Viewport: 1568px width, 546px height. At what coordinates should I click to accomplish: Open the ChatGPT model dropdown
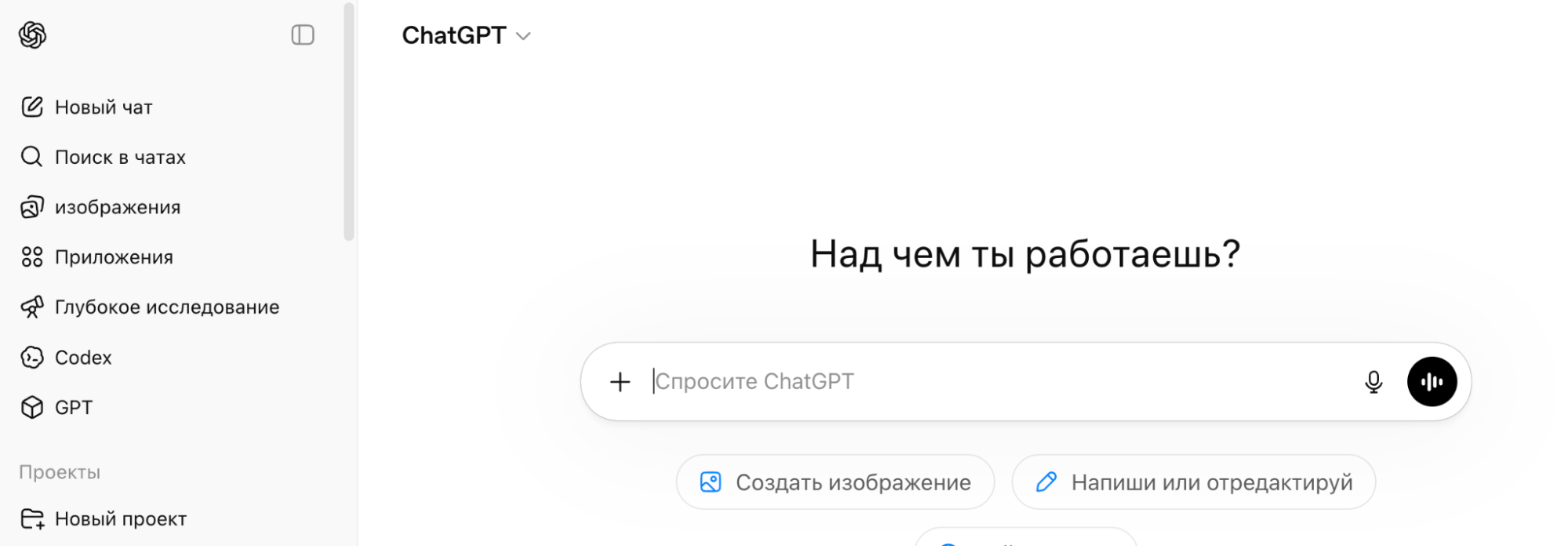pyautogui.click(x=467, y=35)
